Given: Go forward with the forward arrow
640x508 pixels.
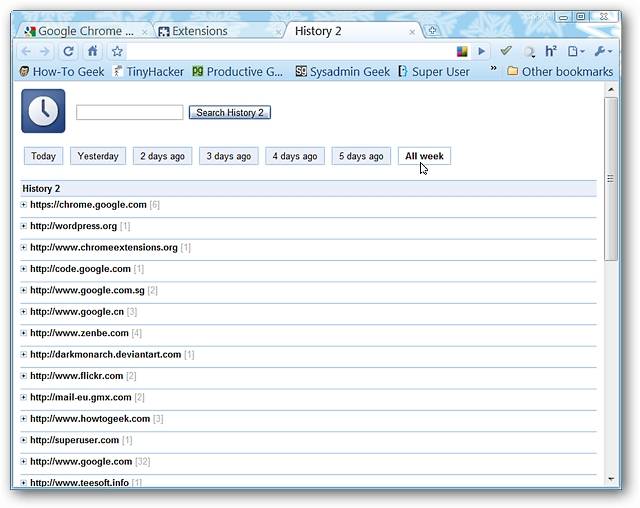Looking at the screenshot, I should [x=45, y=51].
